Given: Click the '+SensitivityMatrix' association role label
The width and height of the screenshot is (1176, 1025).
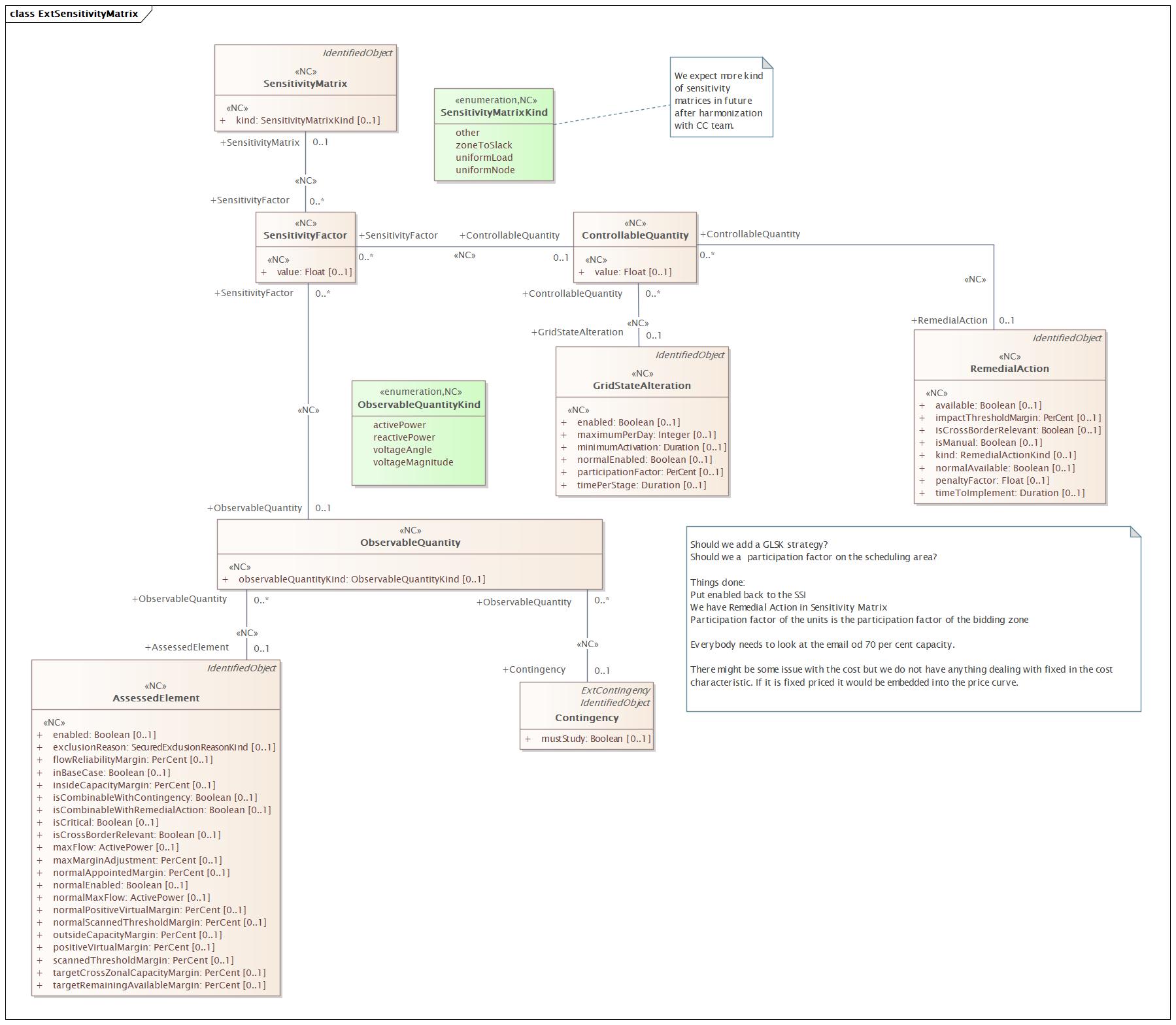Looking at the screenshot, I should 260,143.
